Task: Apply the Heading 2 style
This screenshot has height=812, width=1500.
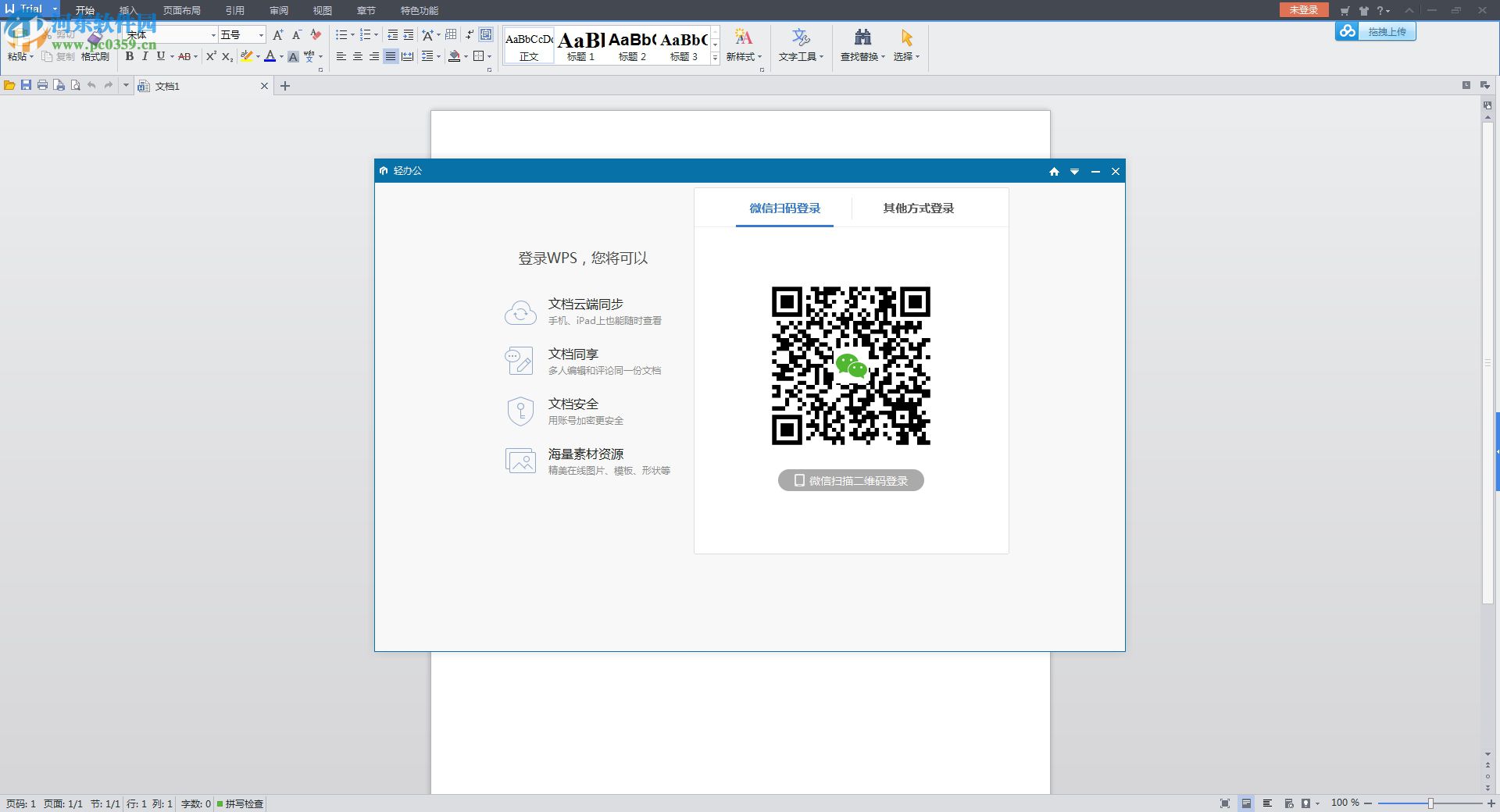Action: [632, 46]
